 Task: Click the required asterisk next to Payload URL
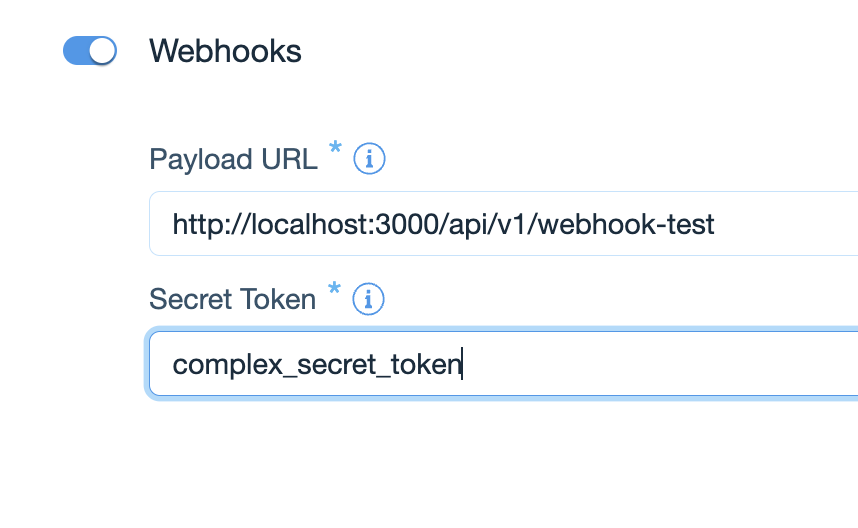tap(335, 151)
